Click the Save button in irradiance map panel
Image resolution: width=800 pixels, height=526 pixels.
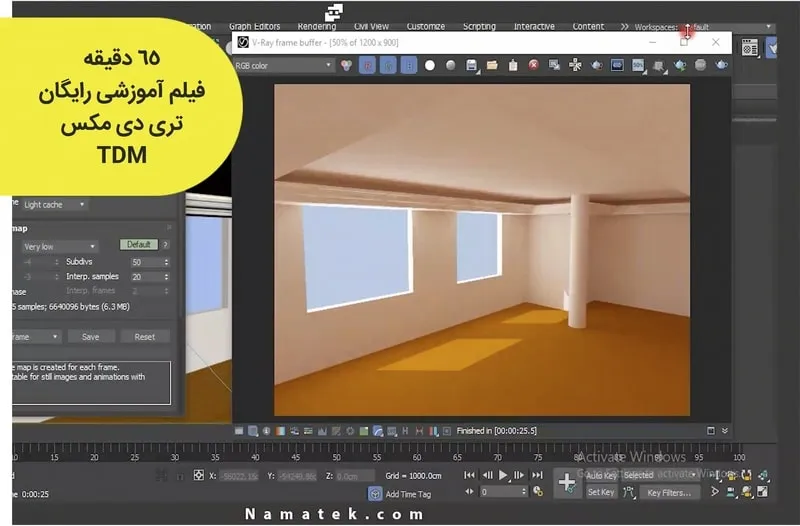pyautogui.click(x=91, y=337)
